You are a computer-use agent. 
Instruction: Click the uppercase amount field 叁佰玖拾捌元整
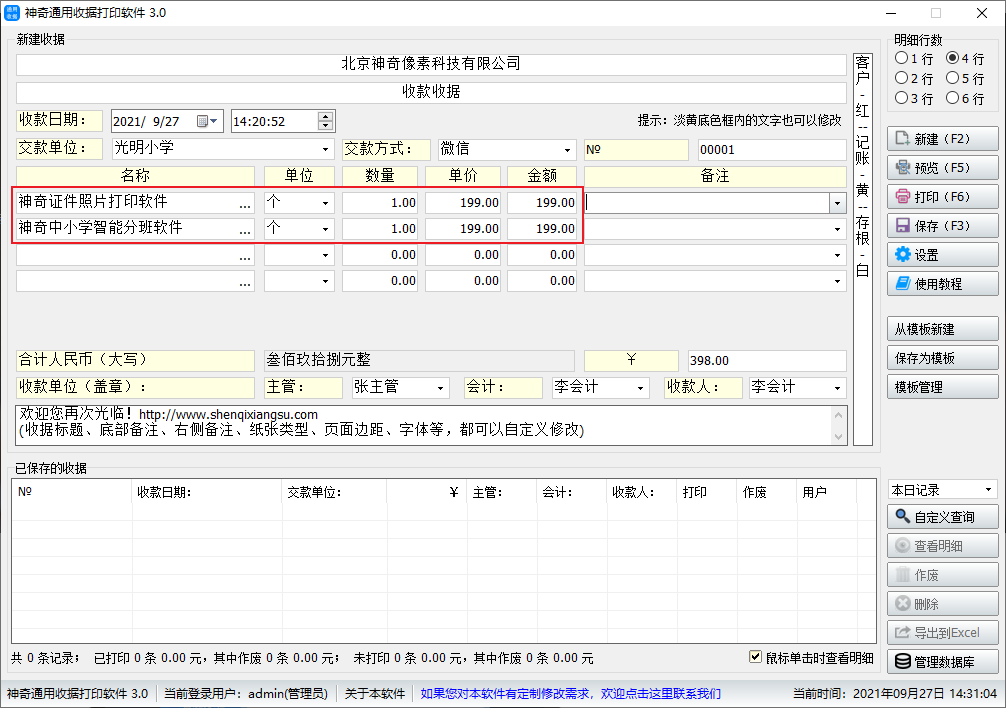(x=420, y=360)
